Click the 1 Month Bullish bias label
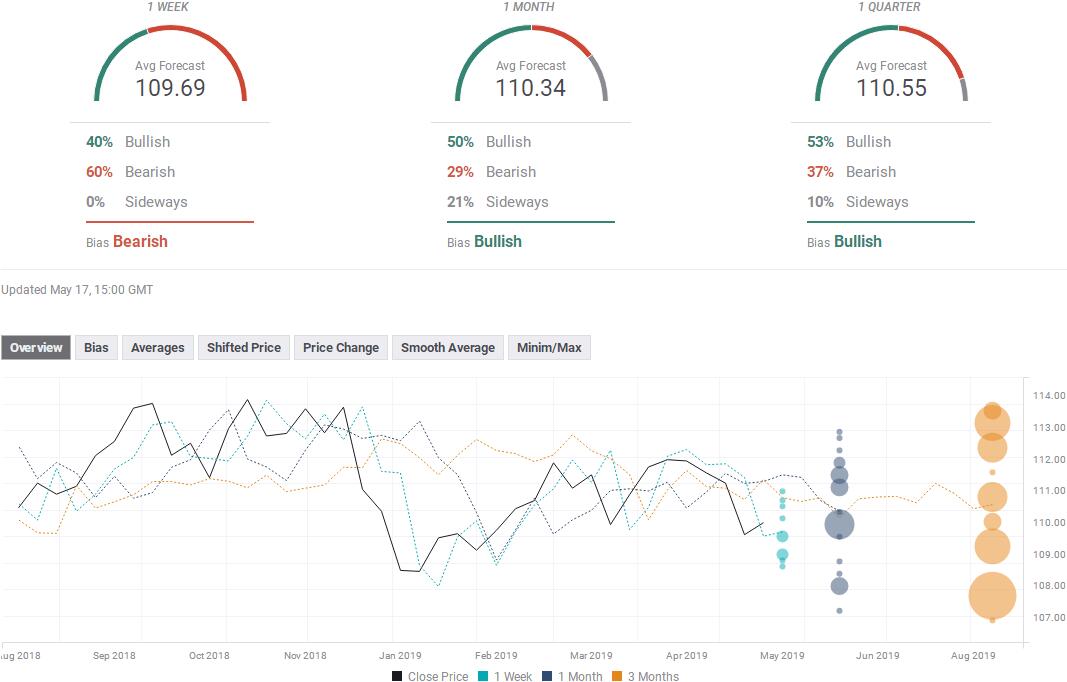 pos(497,241)
